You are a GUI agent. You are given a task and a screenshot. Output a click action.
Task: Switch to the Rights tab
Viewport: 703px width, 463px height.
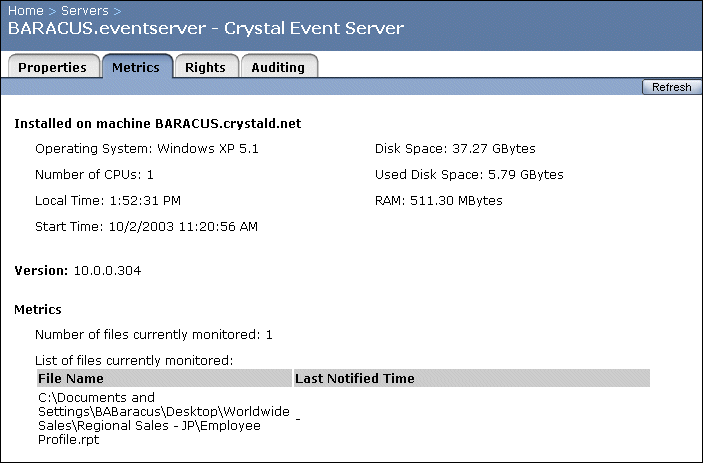coord(206,67)
